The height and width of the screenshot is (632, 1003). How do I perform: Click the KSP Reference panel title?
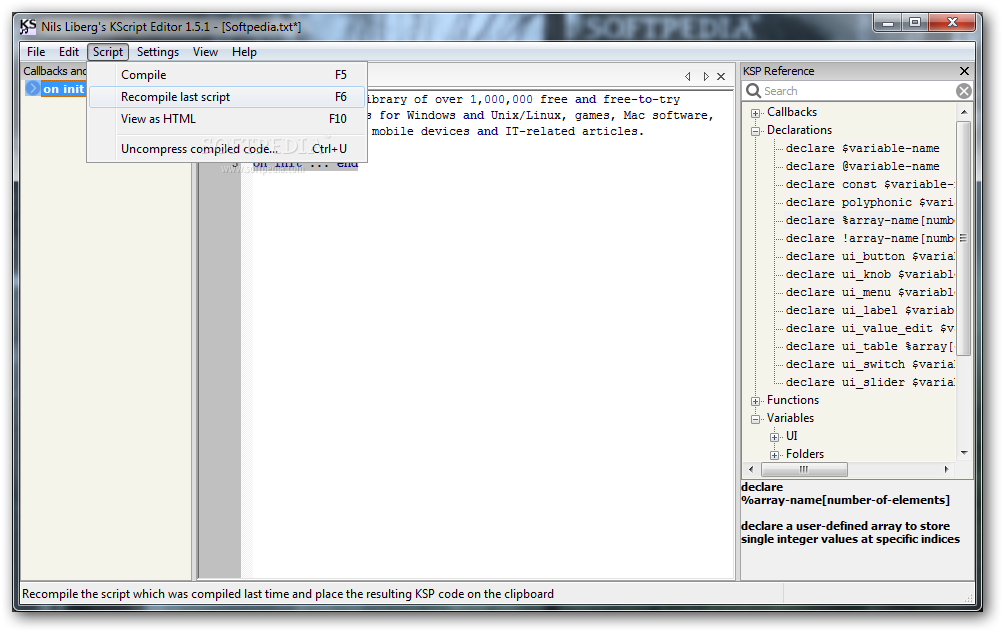(x=778, y=71)
